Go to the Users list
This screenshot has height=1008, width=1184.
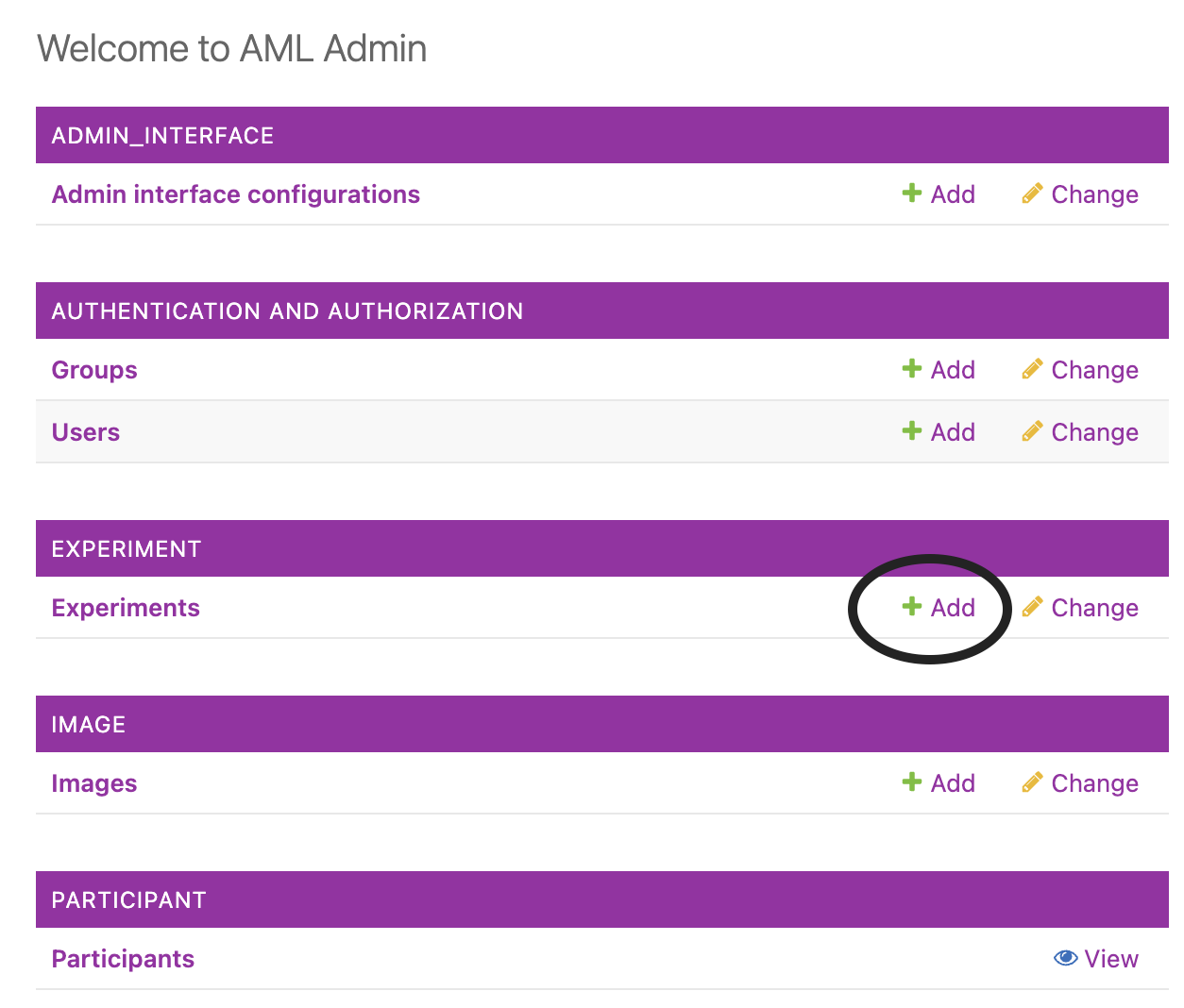(86, 432)
